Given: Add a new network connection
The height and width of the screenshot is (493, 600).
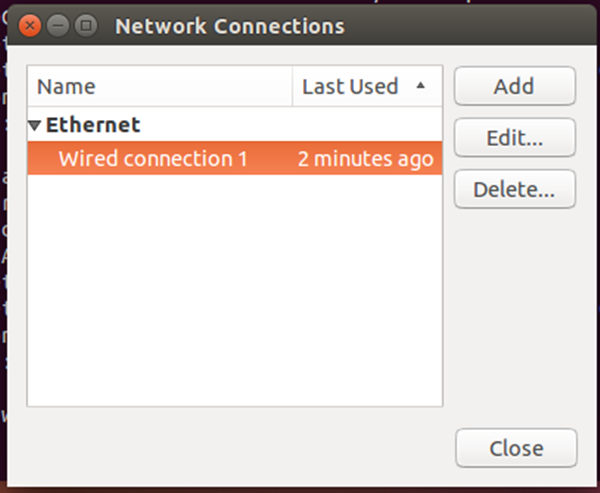Looking at the screenshot, I should coord(515,86).
